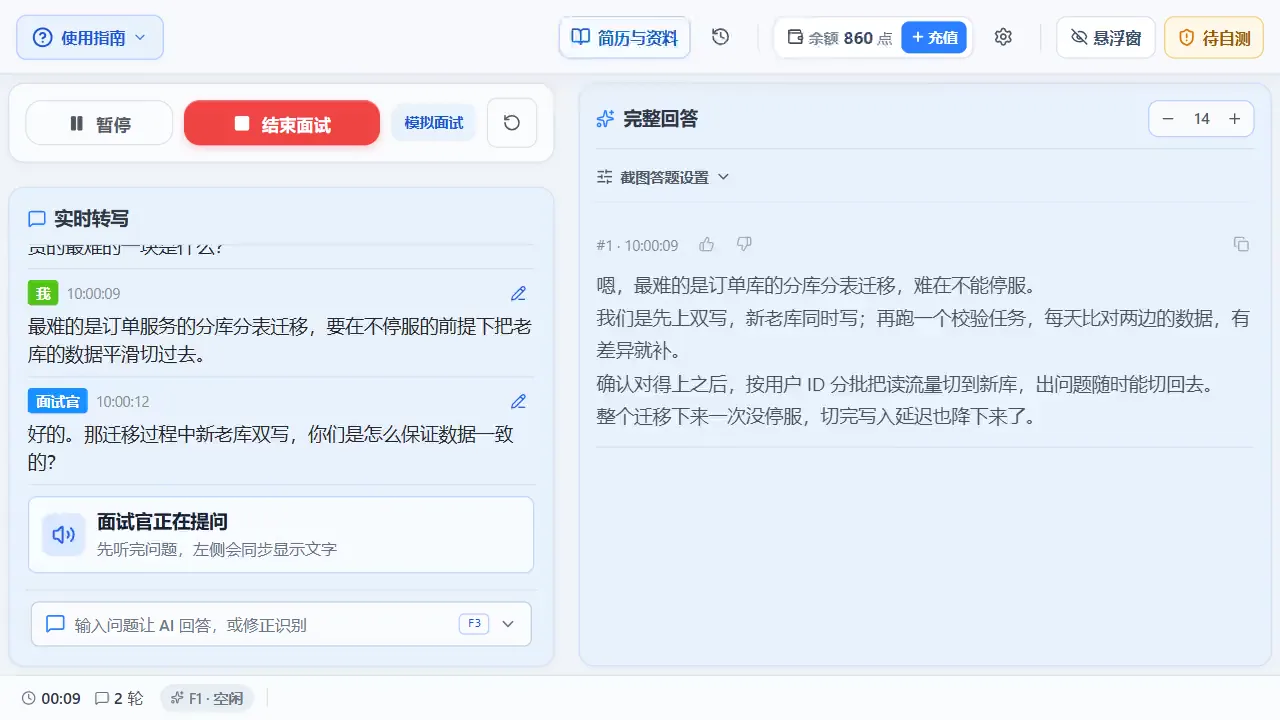Screen dimensions: 1280x720
Task: Click the 余额 860 点 balance text
Action: (850, 38)
